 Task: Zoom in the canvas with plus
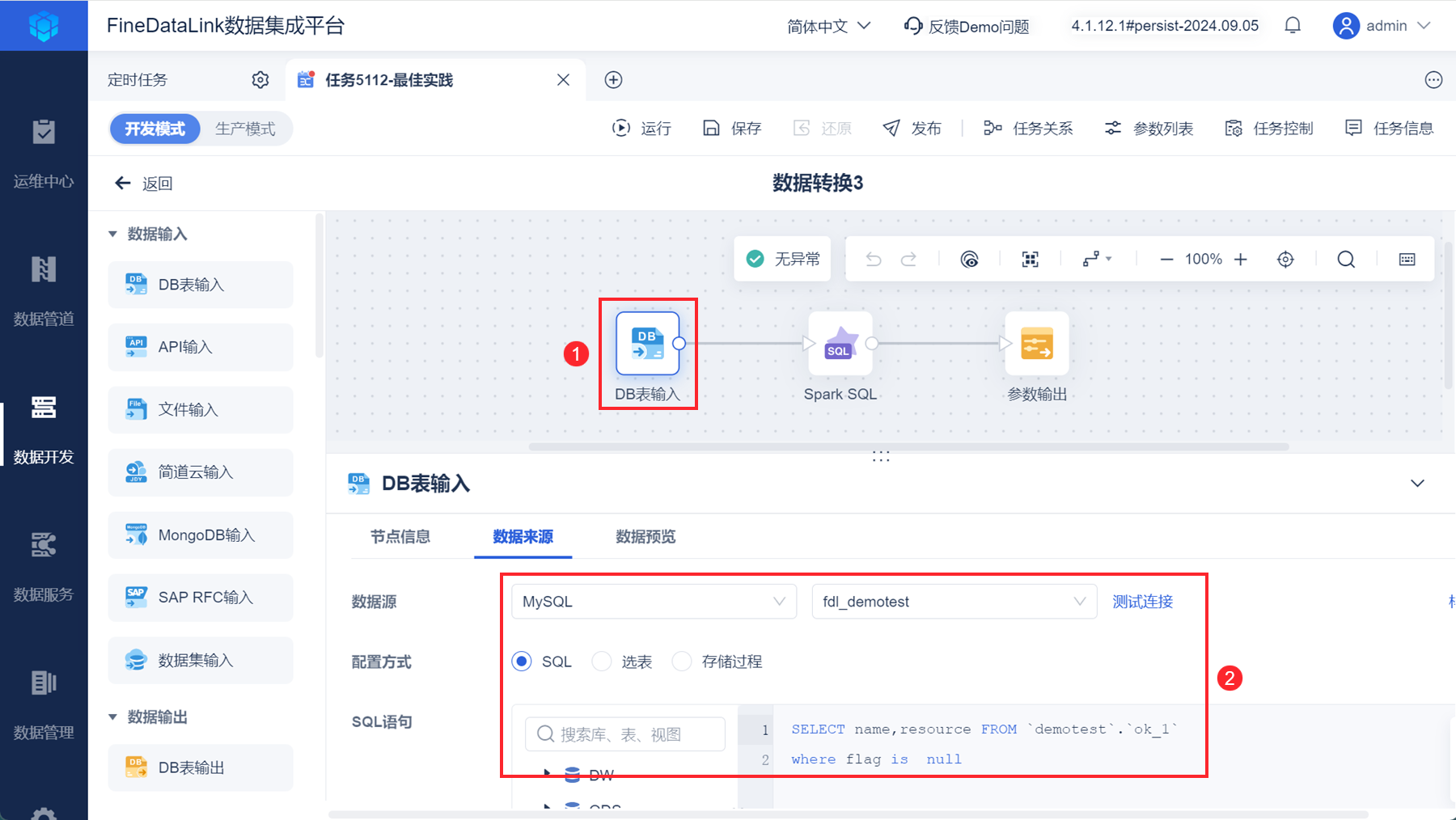click(1241, 260)
